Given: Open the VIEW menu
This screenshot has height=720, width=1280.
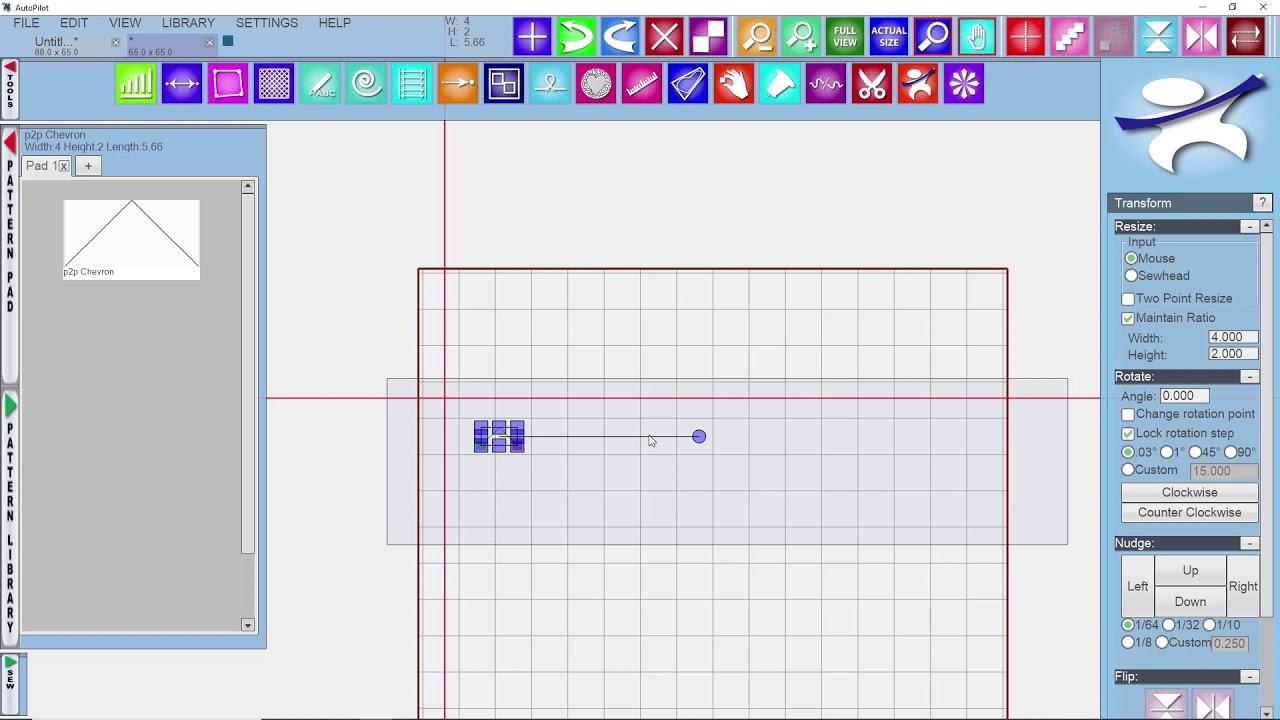Looking at the screenshot, I should pos(125,22).
